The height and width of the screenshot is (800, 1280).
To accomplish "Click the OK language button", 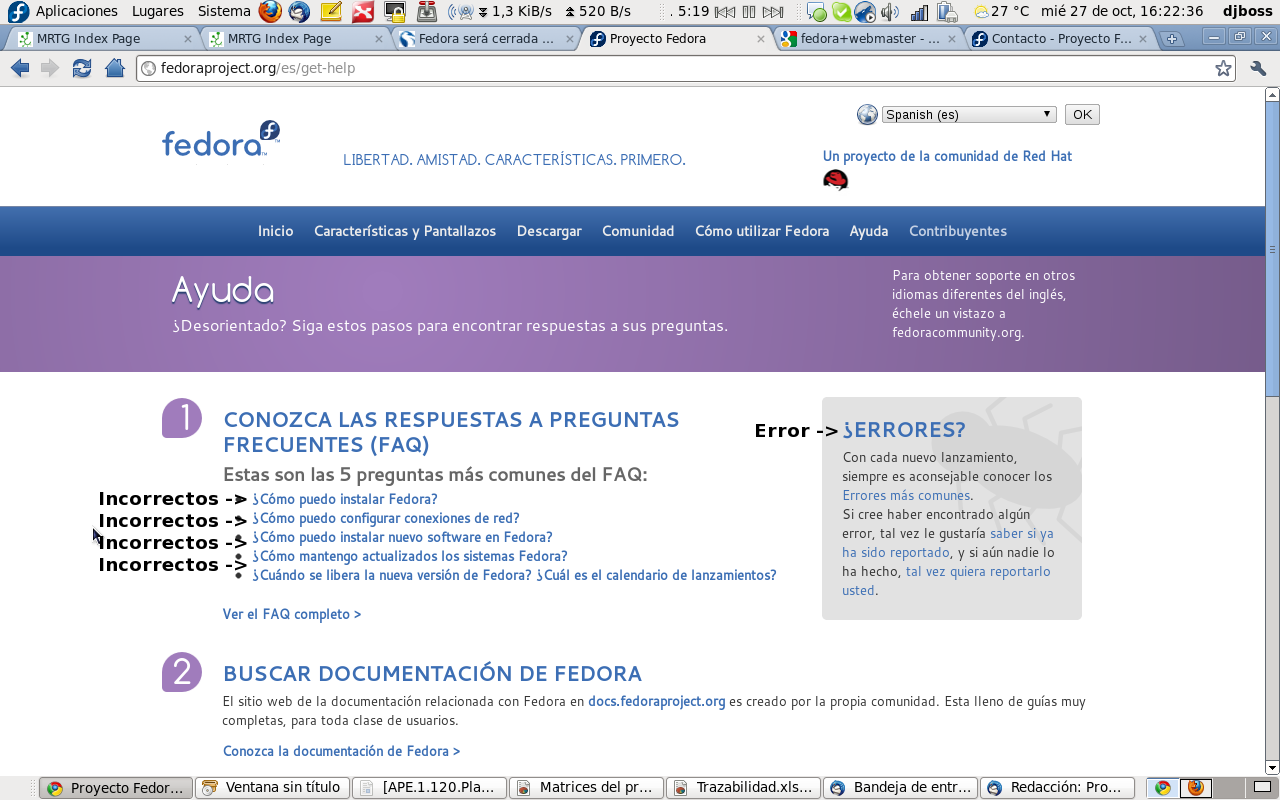I will [x=1082, y=114].
